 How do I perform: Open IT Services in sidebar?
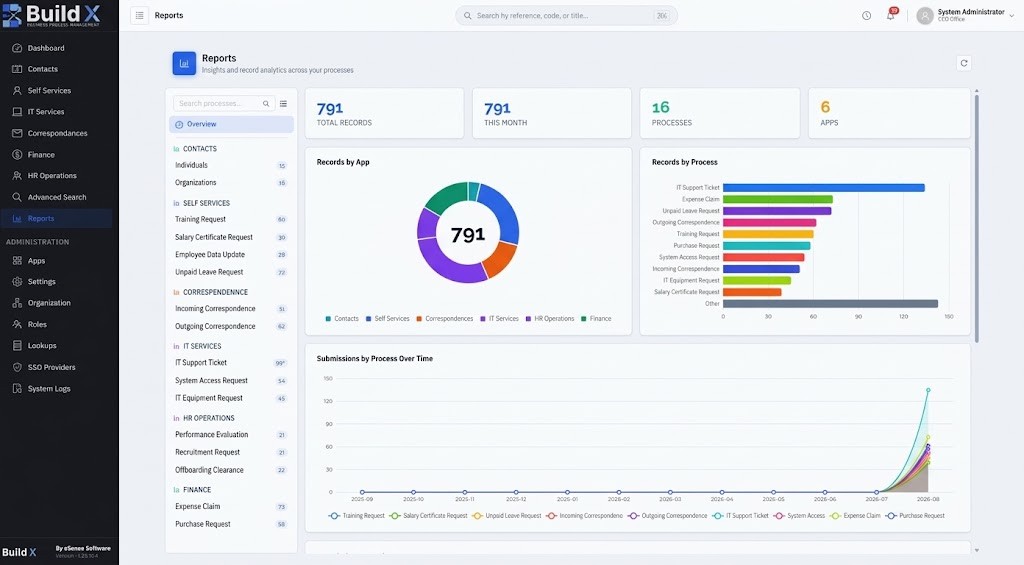click(x=57, y=112)
